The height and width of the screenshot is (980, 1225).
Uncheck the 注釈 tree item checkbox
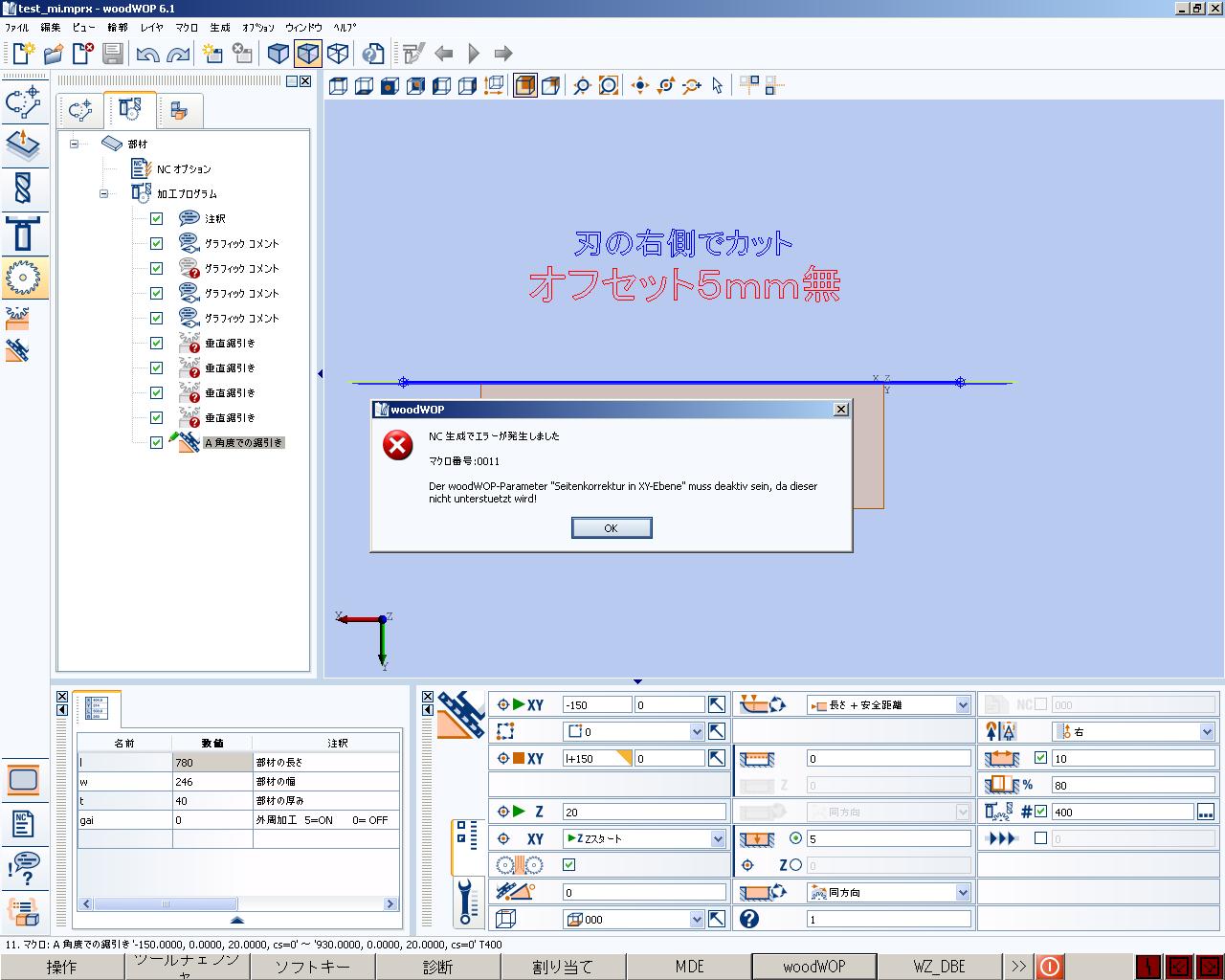156,218
